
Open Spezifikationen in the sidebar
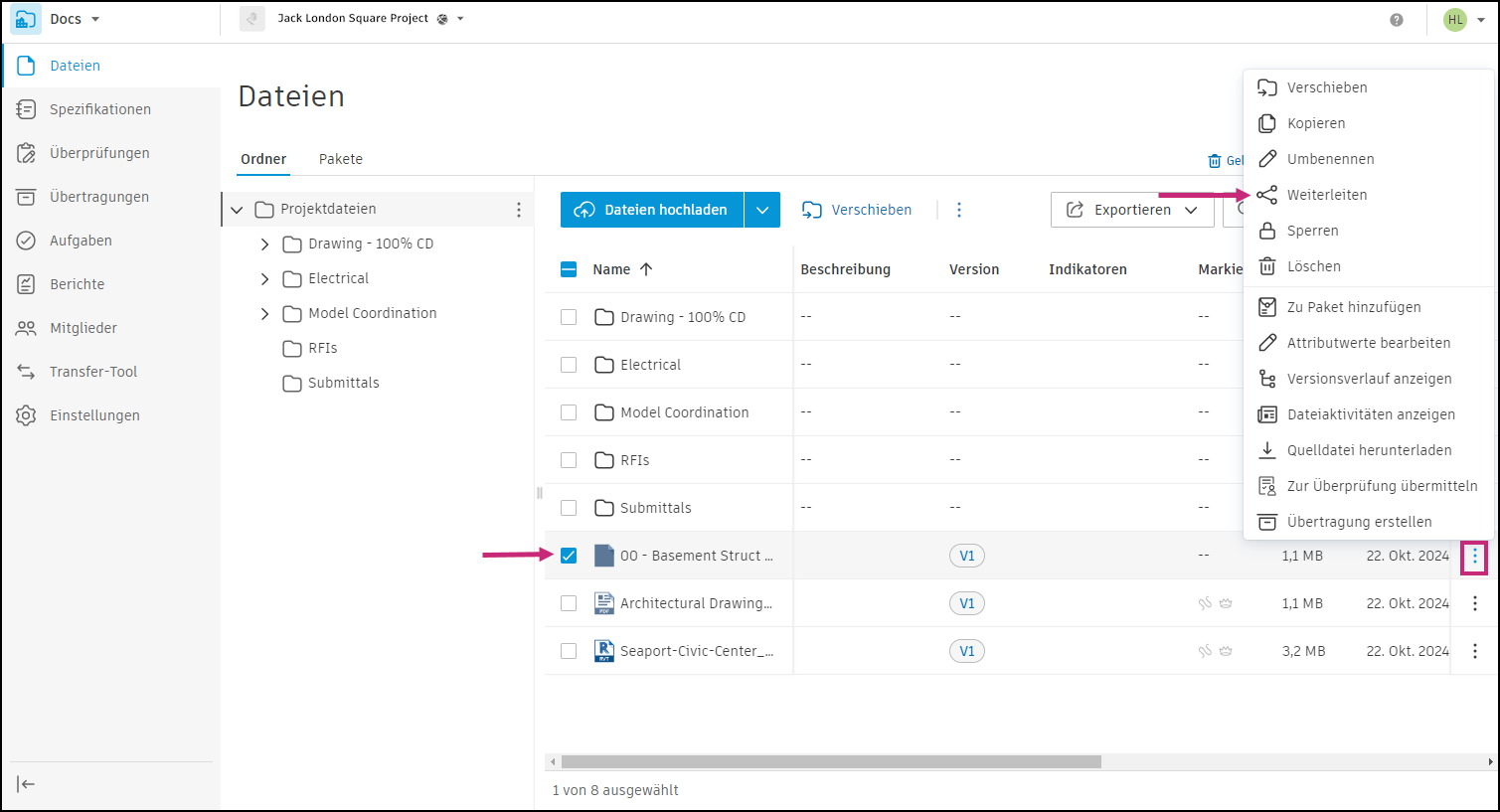[99, 109]
